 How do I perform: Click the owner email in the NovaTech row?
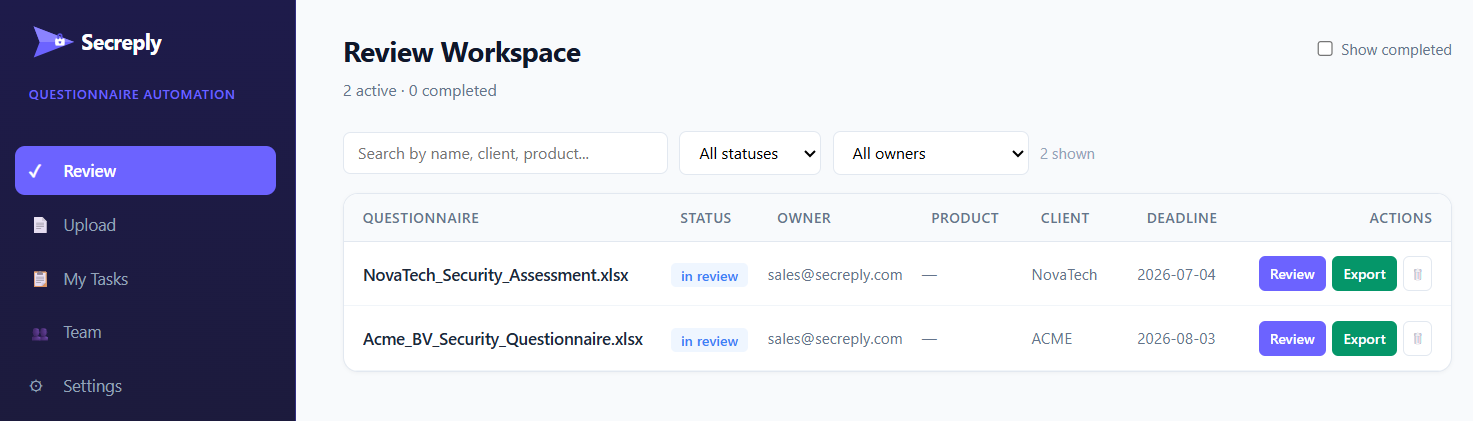[835, 275]
